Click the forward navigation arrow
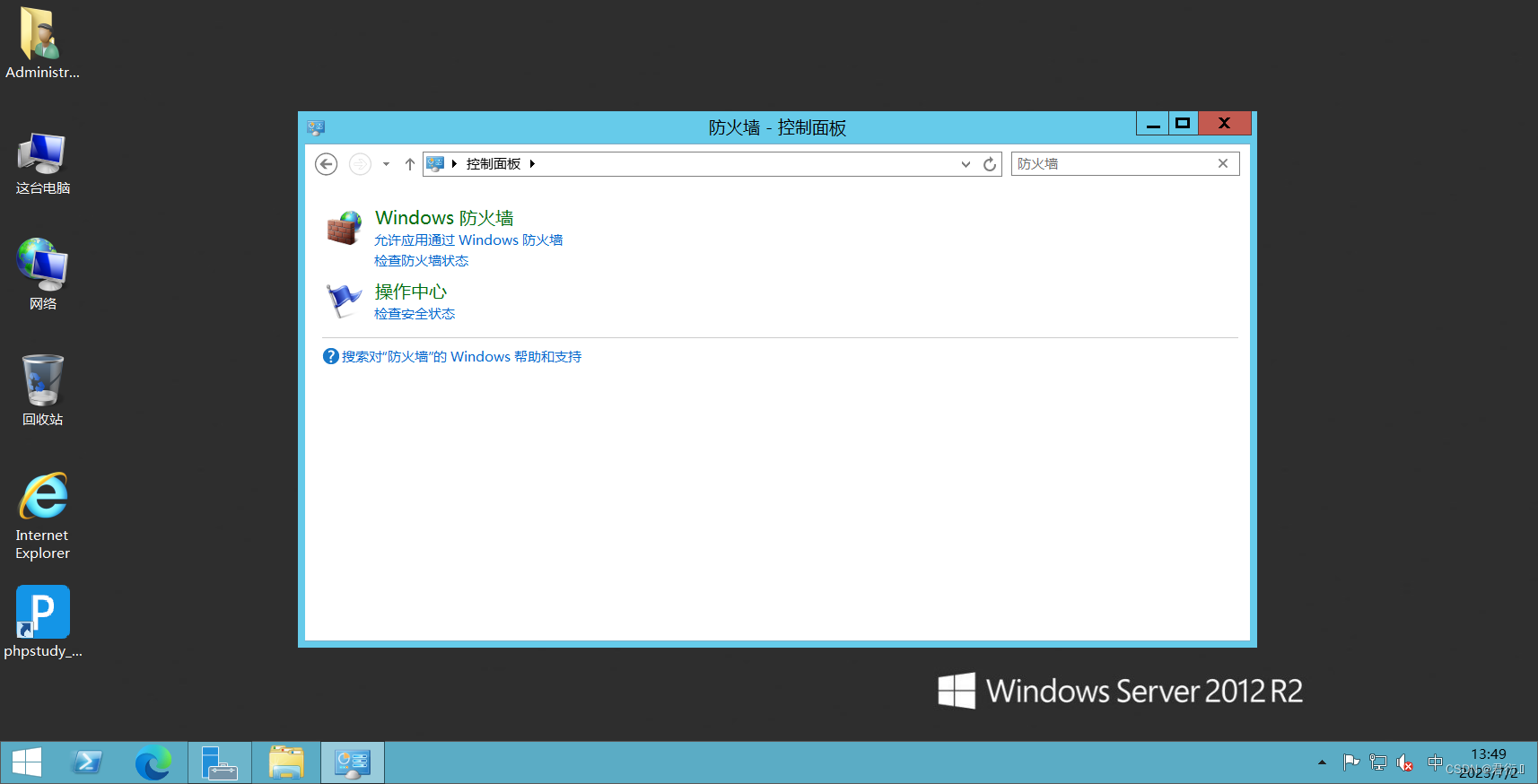1538x784 pixels. coord(360,164)
